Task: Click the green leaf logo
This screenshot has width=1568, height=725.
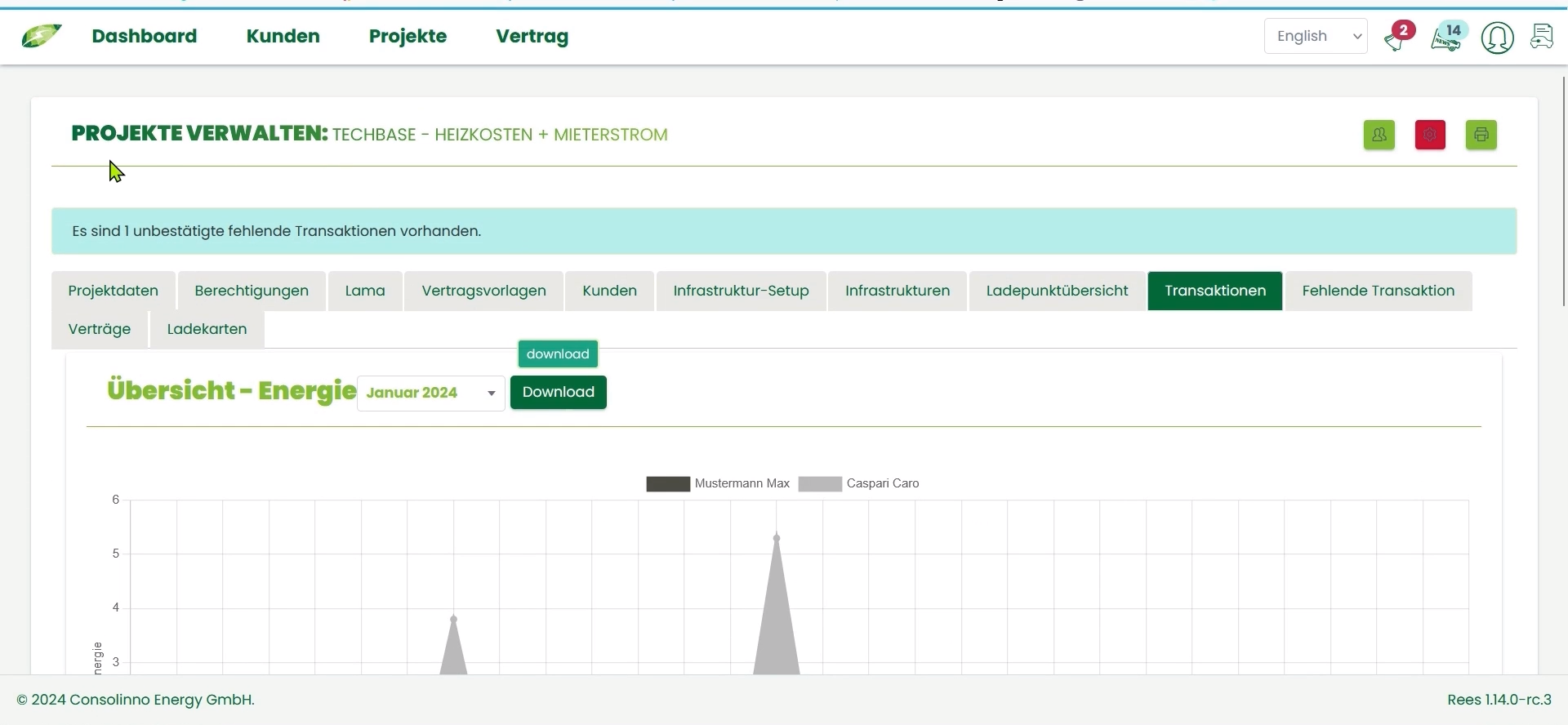Action: (41, 36)
